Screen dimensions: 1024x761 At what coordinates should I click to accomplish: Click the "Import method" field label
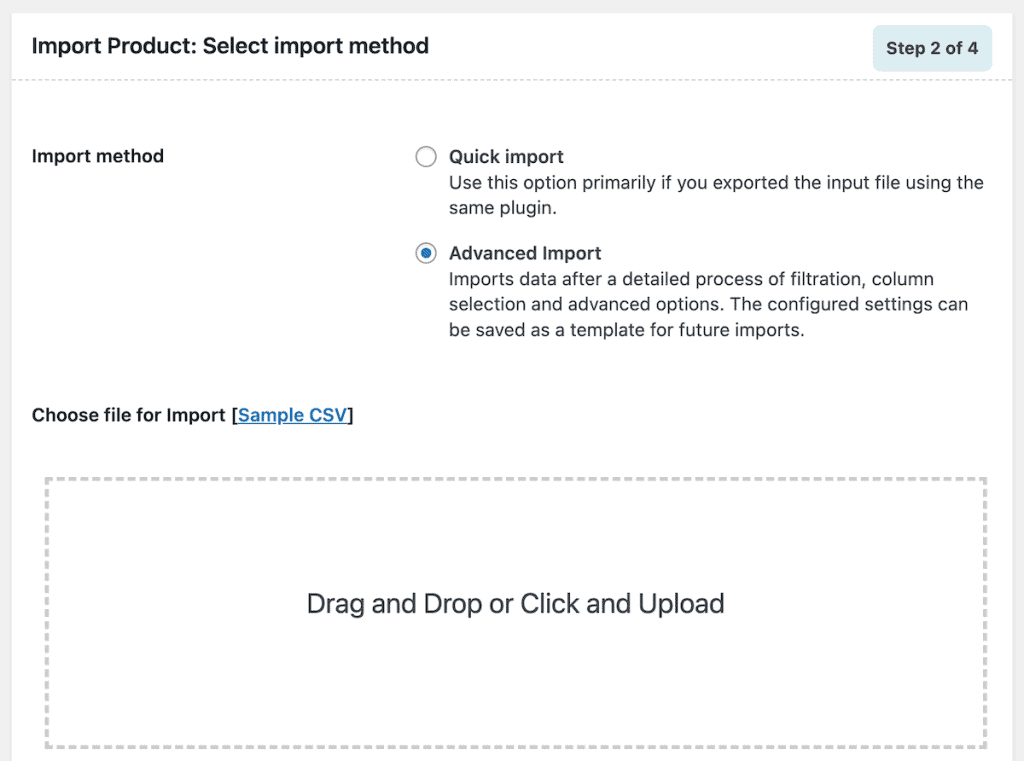click(x=98, y=156)
